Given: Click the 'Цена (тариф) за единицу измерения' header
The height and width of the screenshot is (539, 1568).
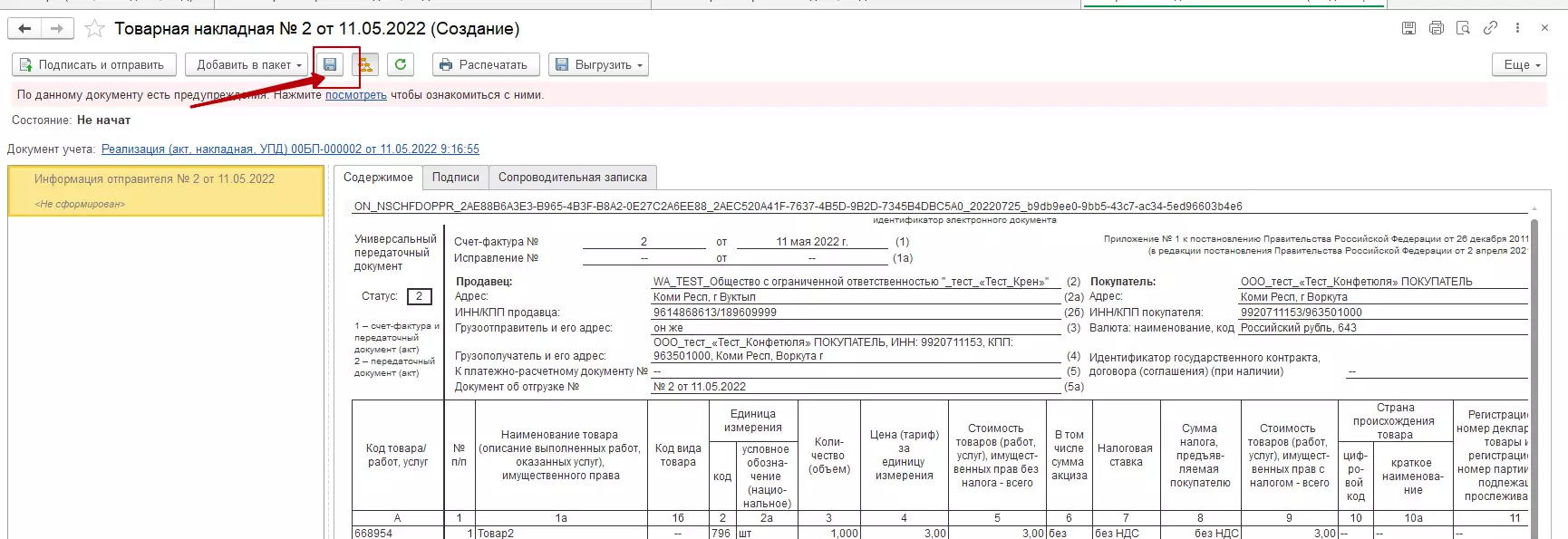Looking at the screenshot, I should [x=904, y=455].
